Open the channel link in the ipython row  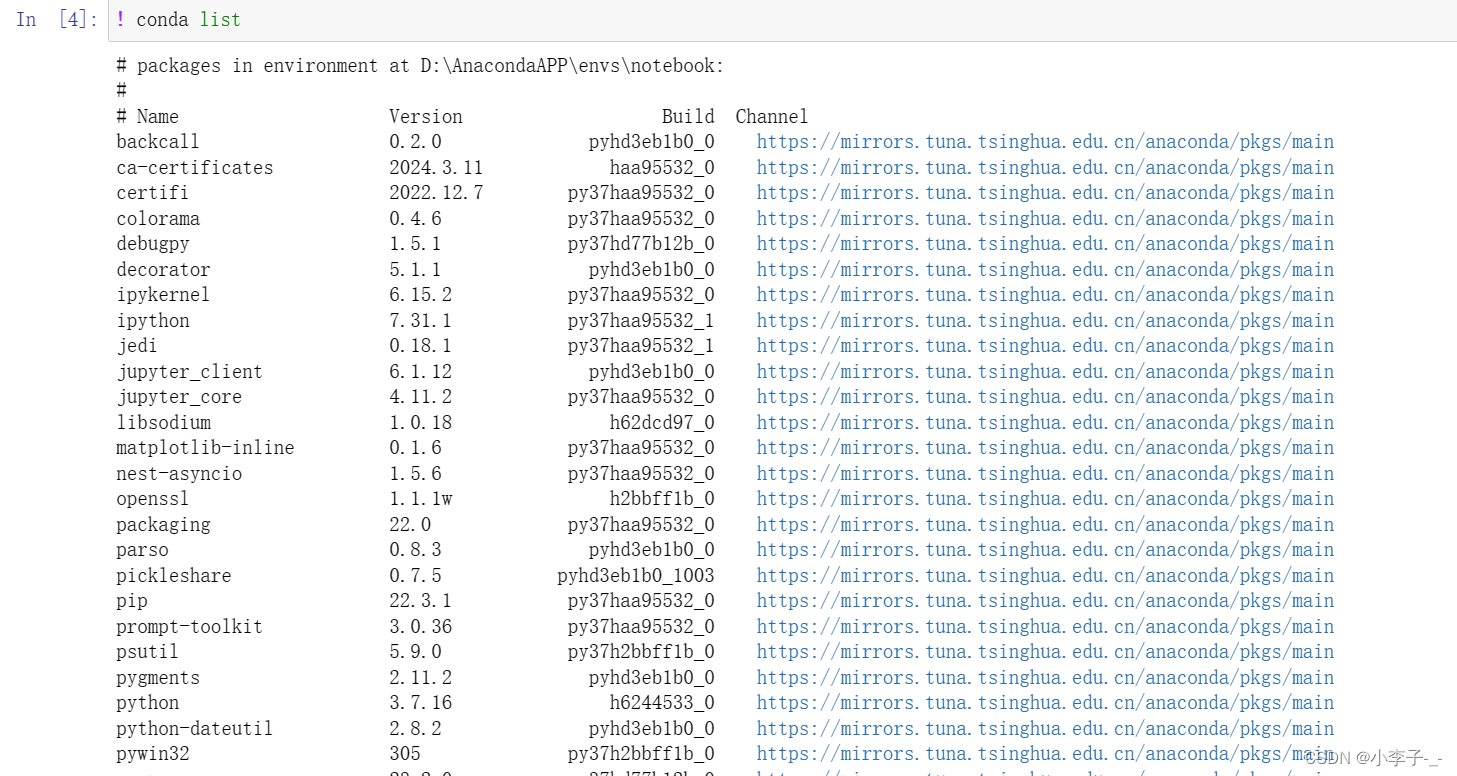tap(1045, 321)
